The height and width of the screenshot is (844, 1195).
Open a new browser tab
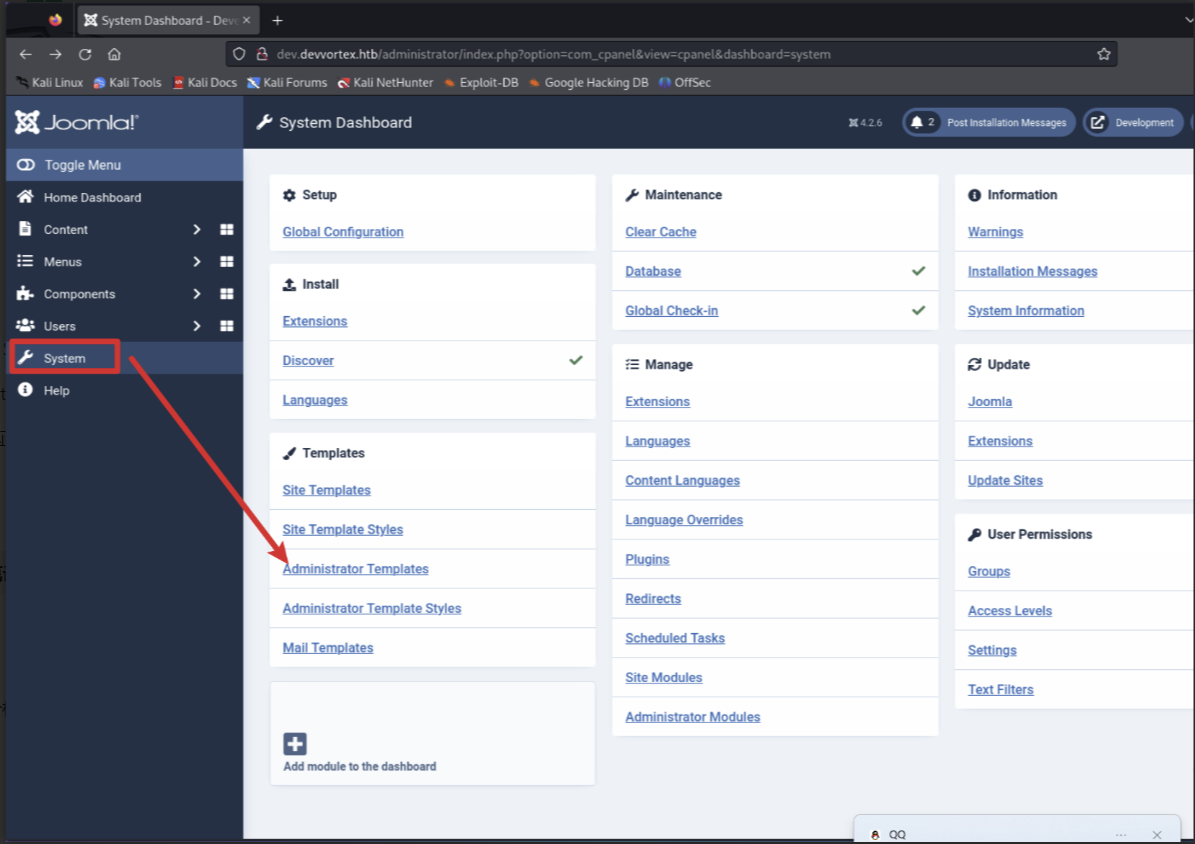pyautogui.click(x=278, y=20)
